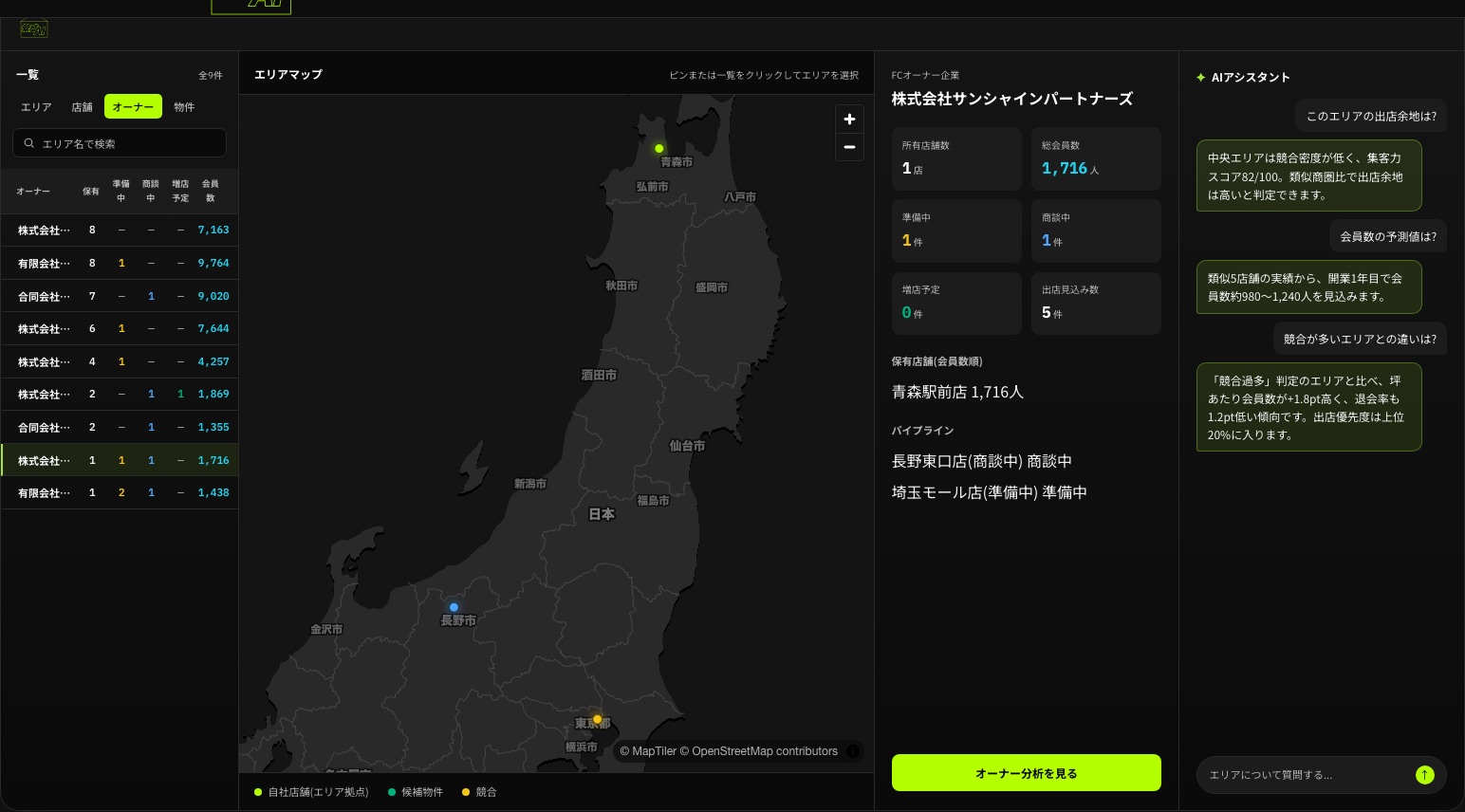Select the owner row with 7,163 members
Image resolution: width=1465 pixels, height=812 pixels.
(120, 231)
